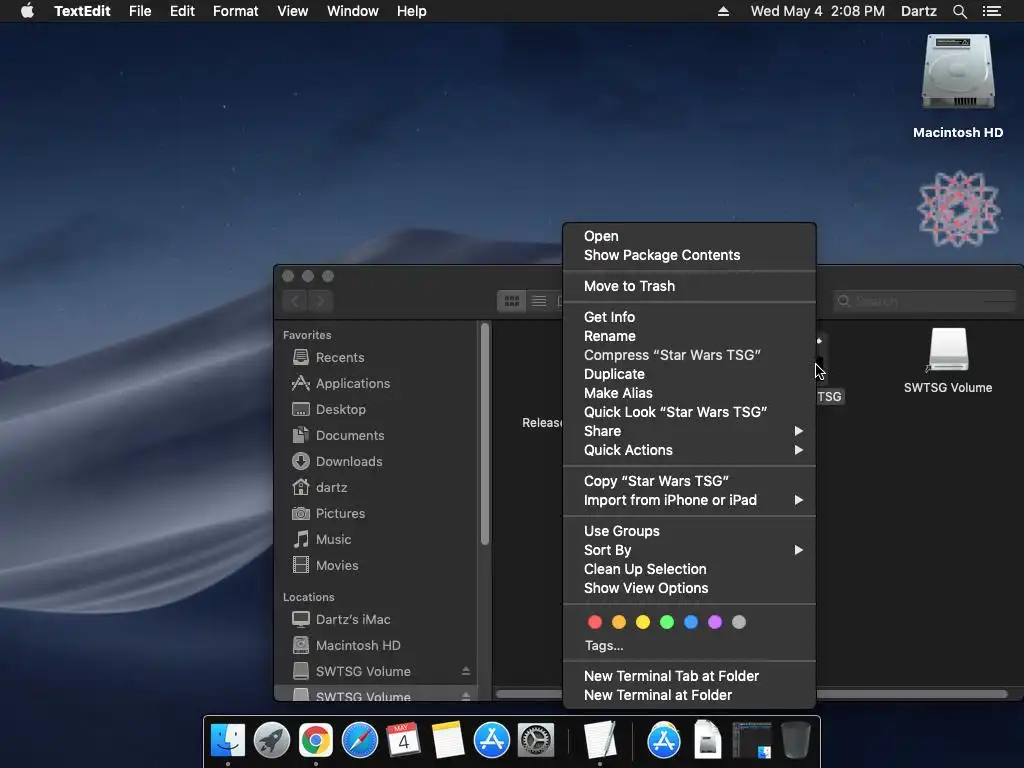Open the Trash in the Dock

pyautogui.click(x=795, y=741)
